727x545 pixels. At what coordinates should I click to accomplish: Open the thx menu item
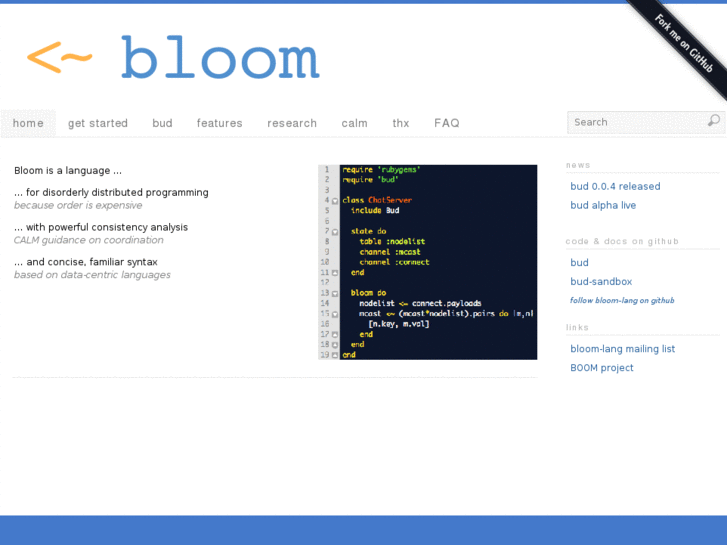(401, 123)
